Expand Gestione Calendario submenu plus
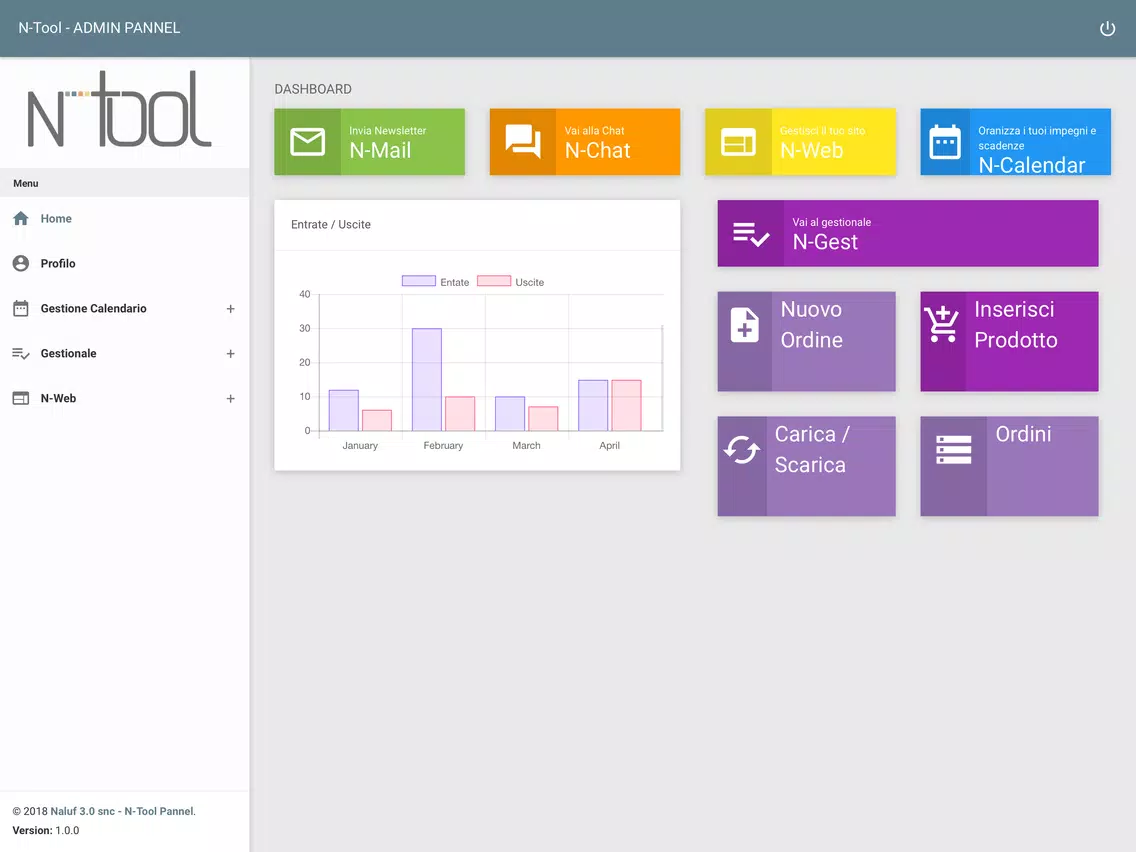Viewport: 1136px width, 852px height. tap(230, 309)
